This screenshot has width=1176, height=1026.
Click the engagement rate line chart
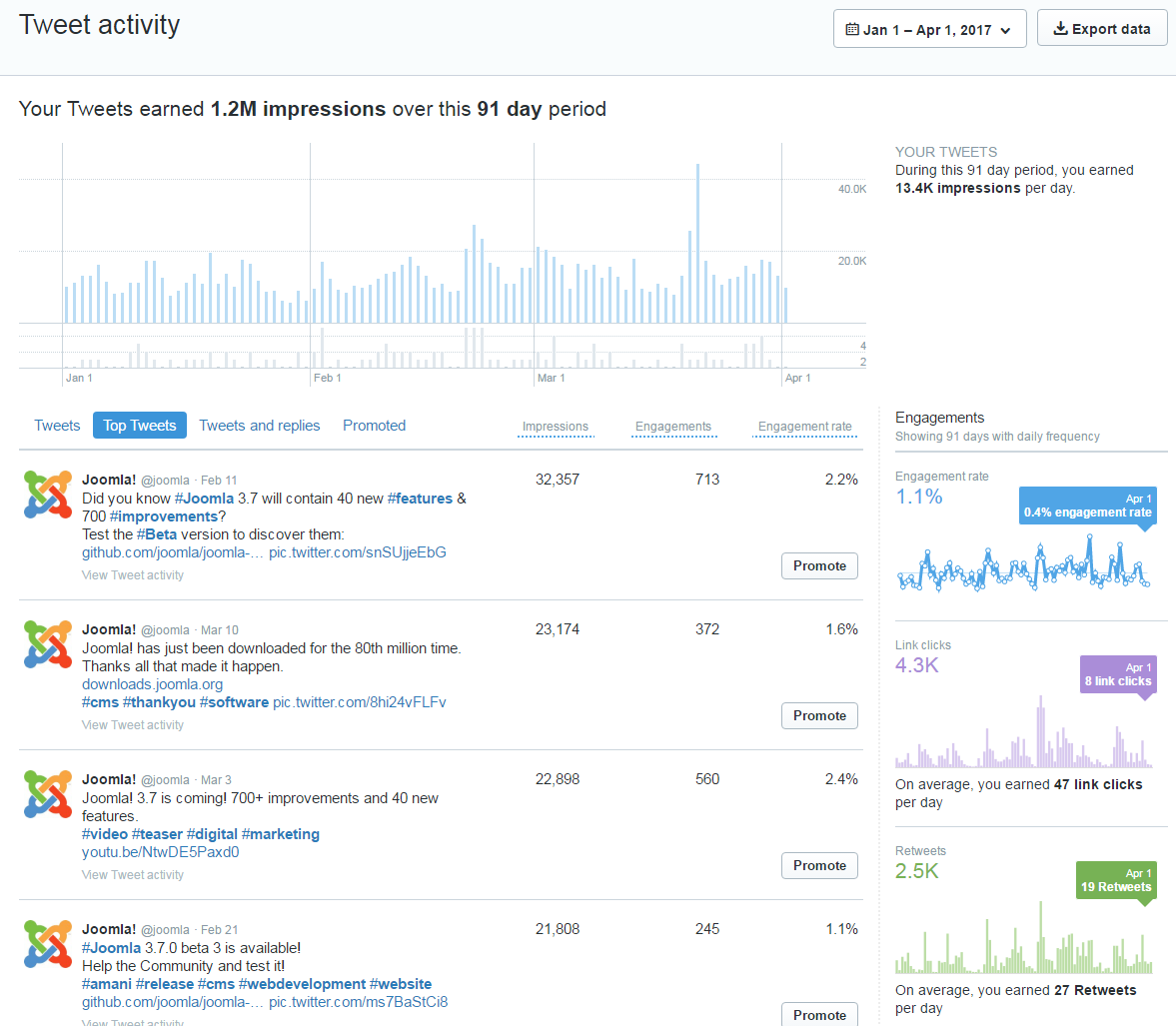[1024, 562]
